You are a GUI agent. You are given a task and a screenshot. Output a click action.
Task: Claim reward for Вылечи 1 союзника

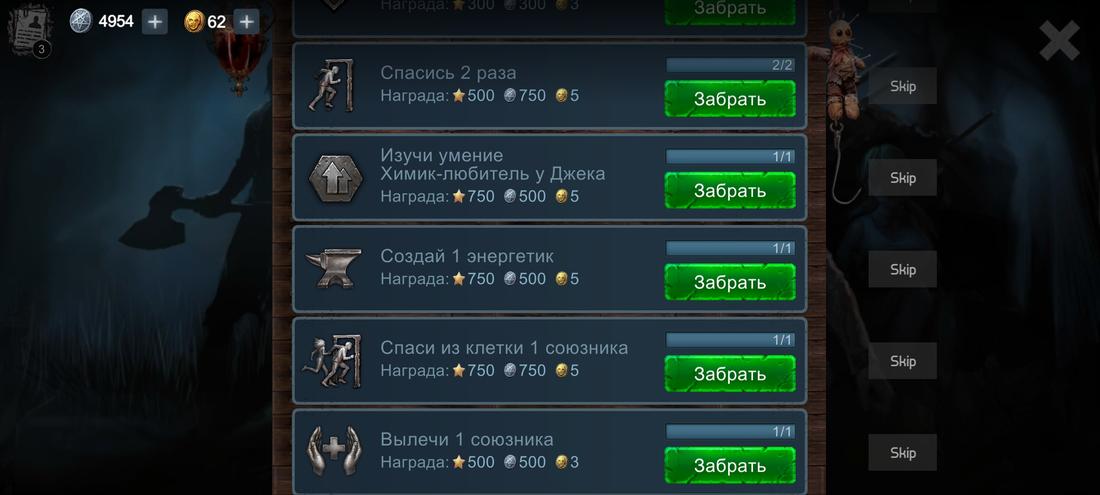pyautogui.click(x=730, y=465)
